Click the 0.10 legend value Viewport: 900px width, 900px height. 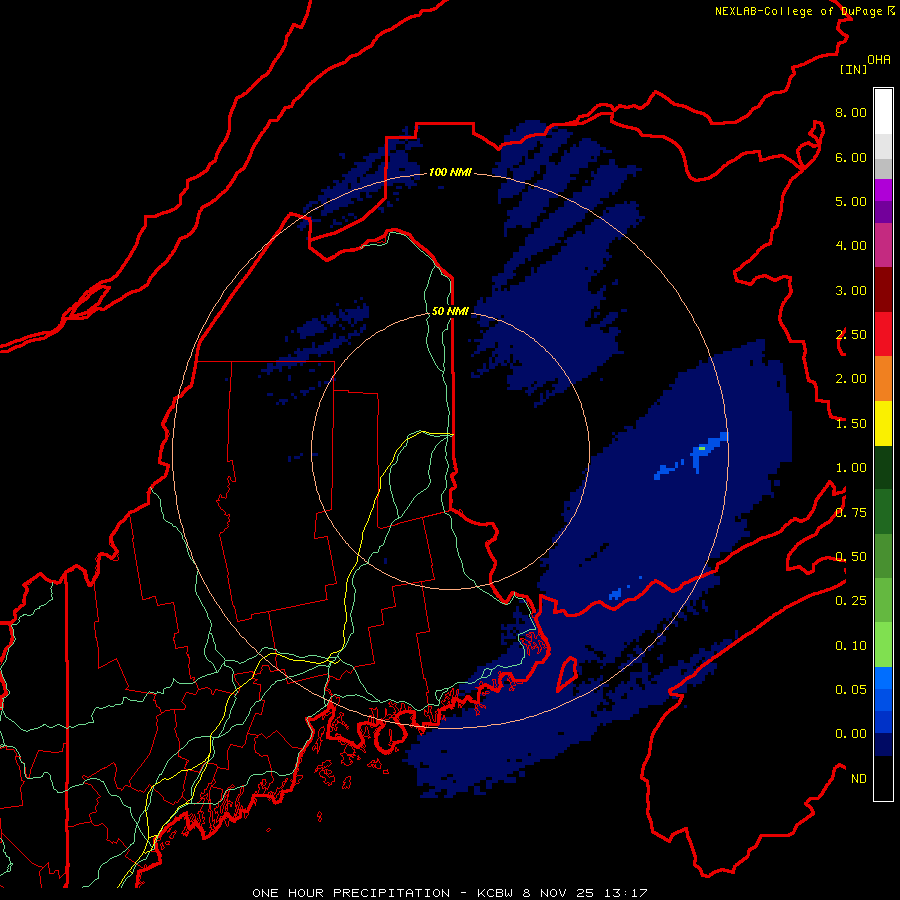[x=851, y=646]
